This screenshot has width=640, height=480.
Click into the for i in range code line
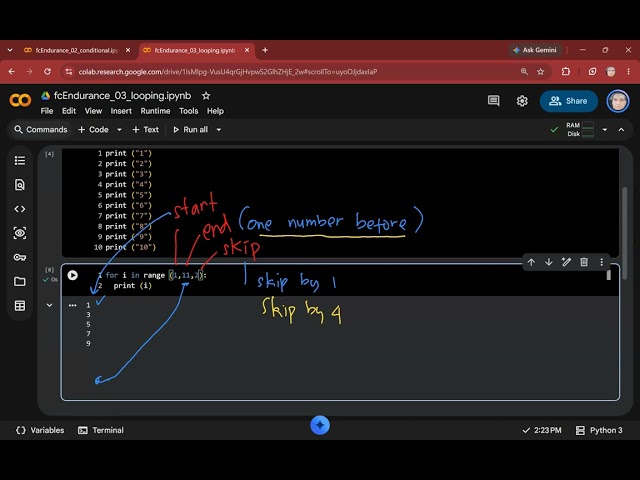tap(156, 276)
